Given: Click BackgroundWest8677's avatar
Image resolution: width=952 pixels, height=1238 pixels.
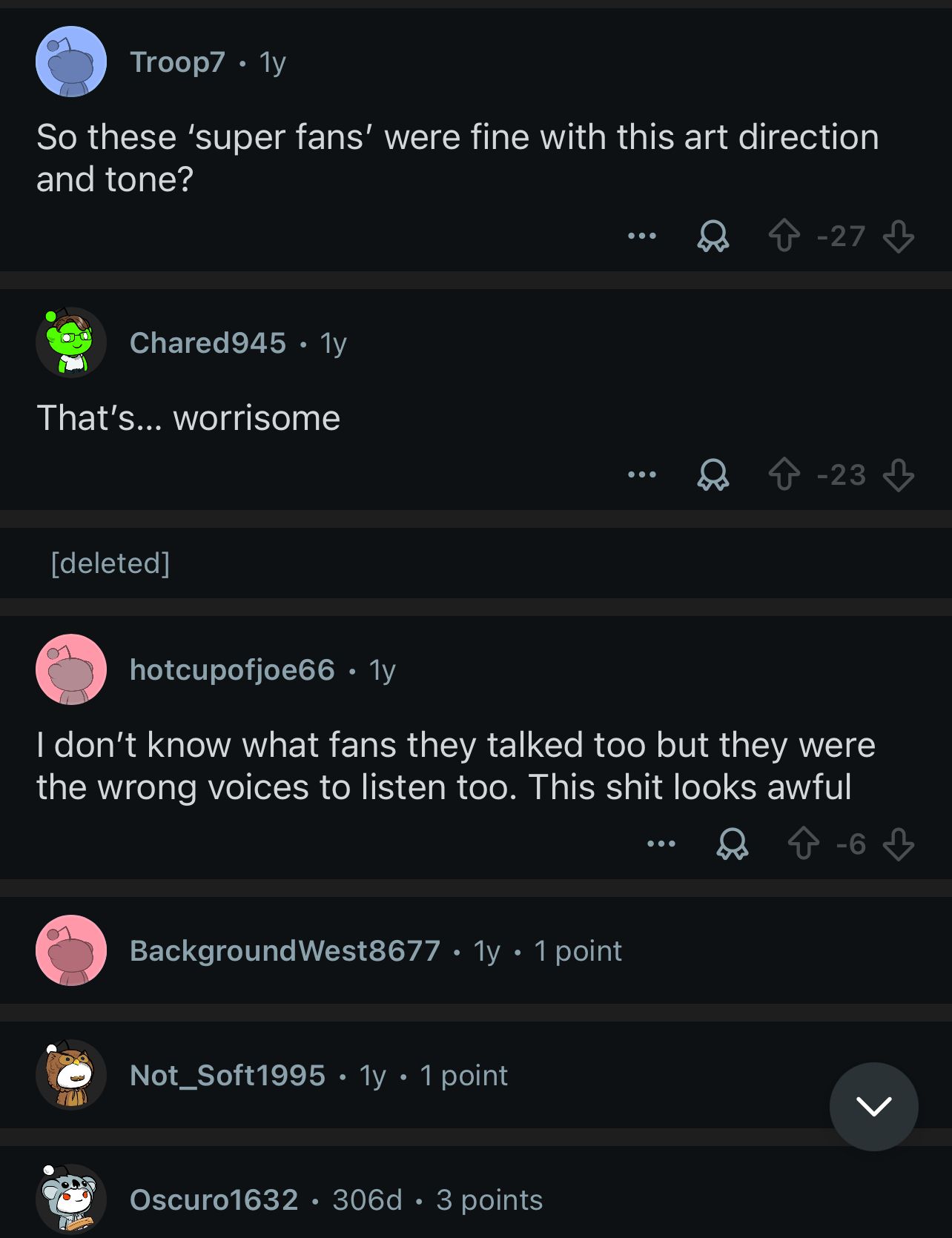Looking at the screenshot, I should point(70,950).
